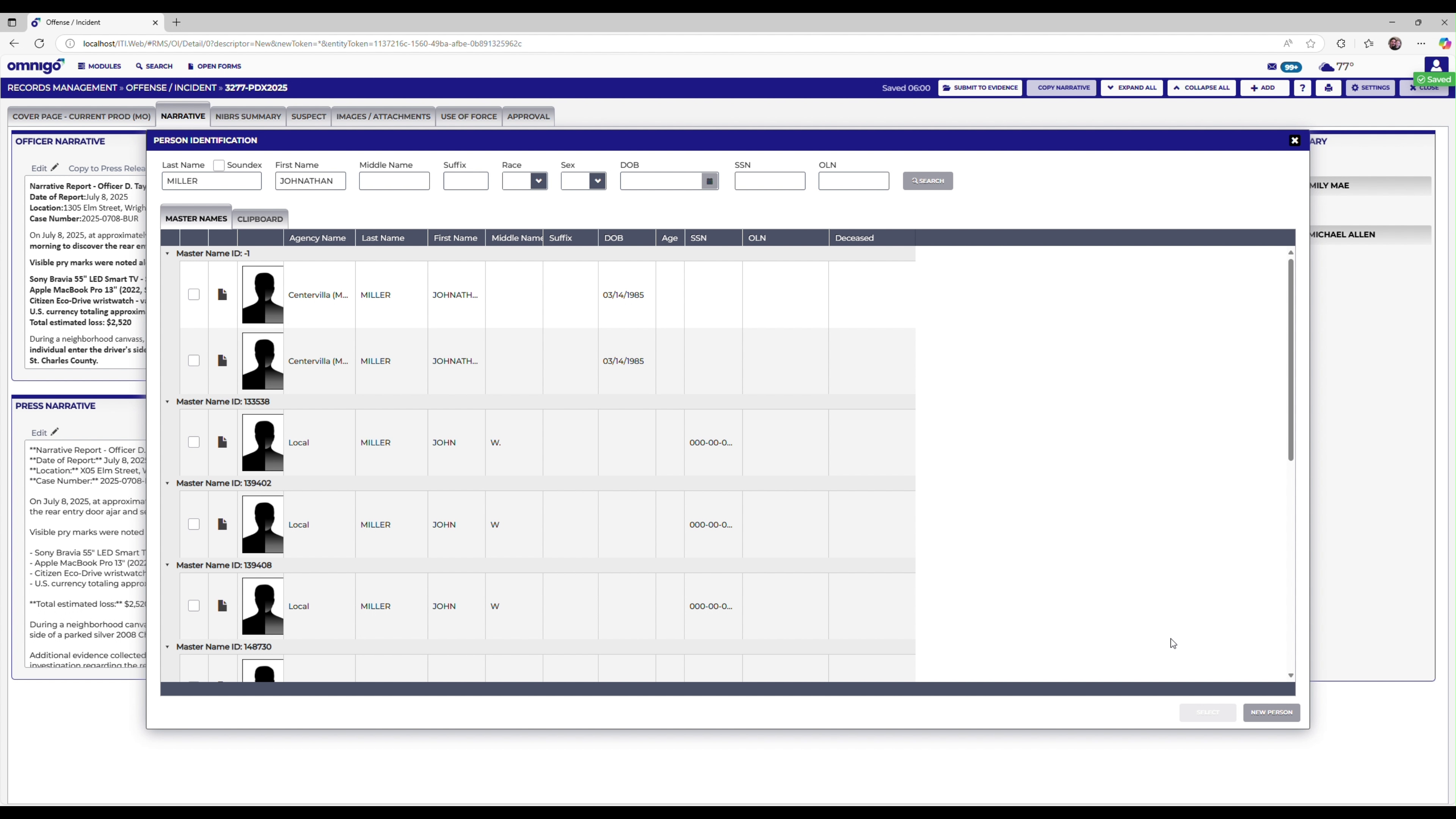
Task: Click Submit To Evidence
Action: click(980, 88)
